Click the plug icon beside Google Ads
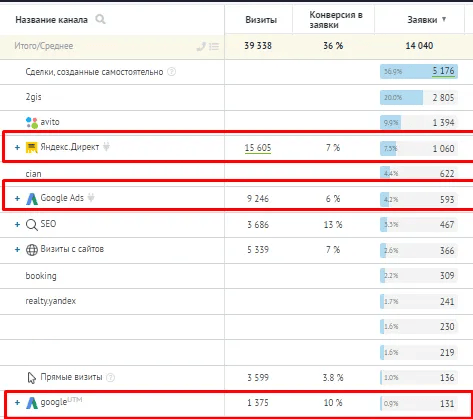This screenshot has height=419, width=473. coord(91,197)
